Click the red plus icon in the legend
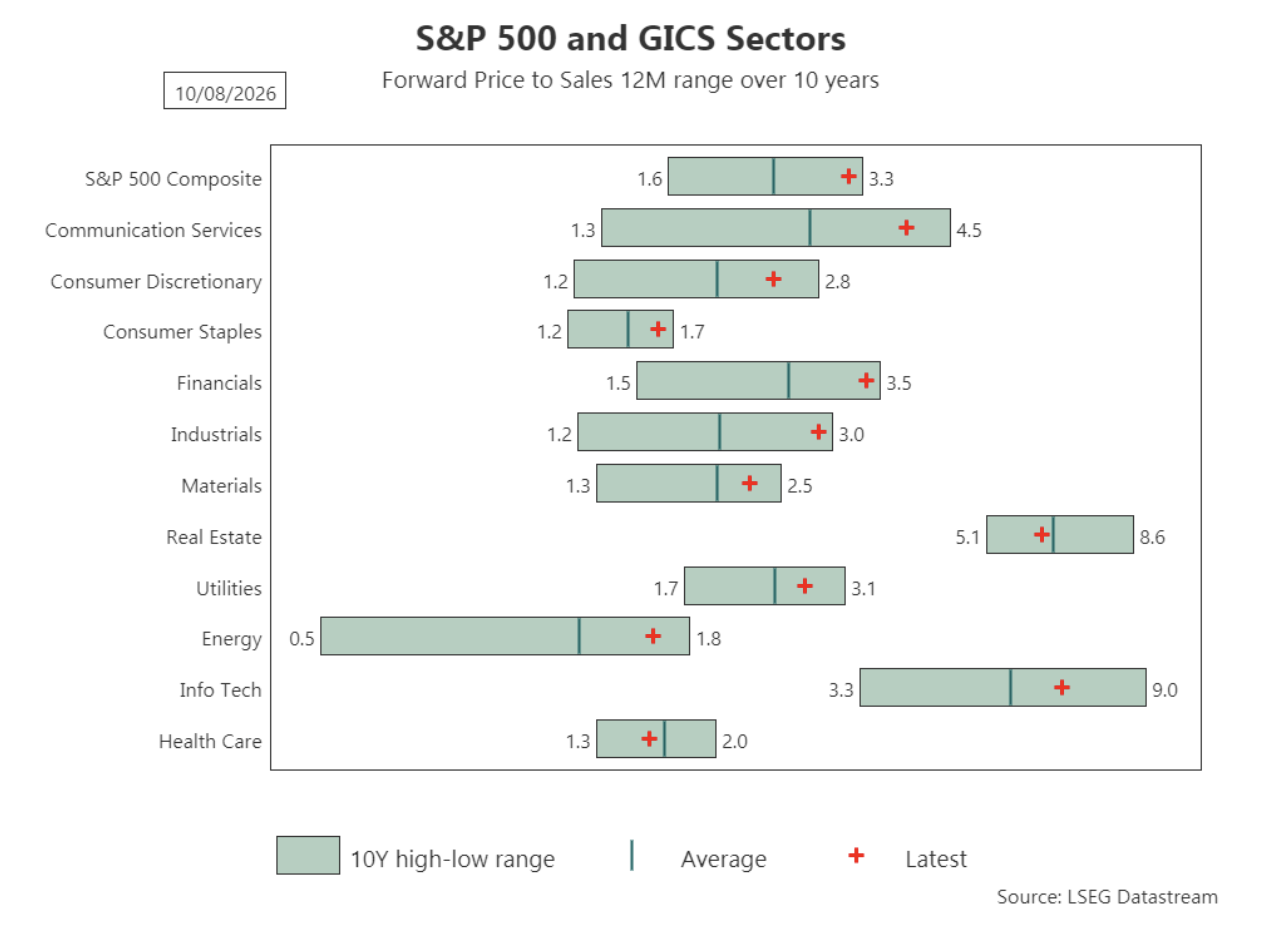The height and width of the screenshot is (926, 1264). point(856,855)
